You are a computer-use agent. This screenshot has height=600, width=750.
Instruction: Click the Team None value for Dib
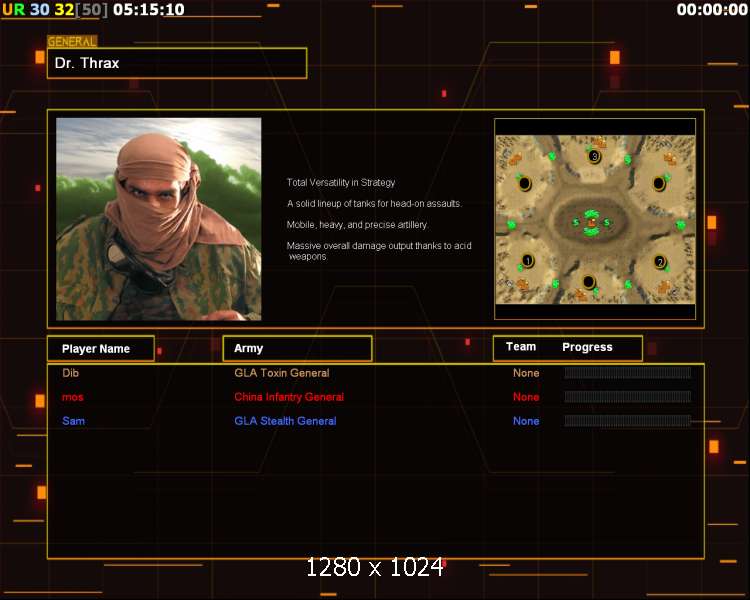(x=526, y=373)
